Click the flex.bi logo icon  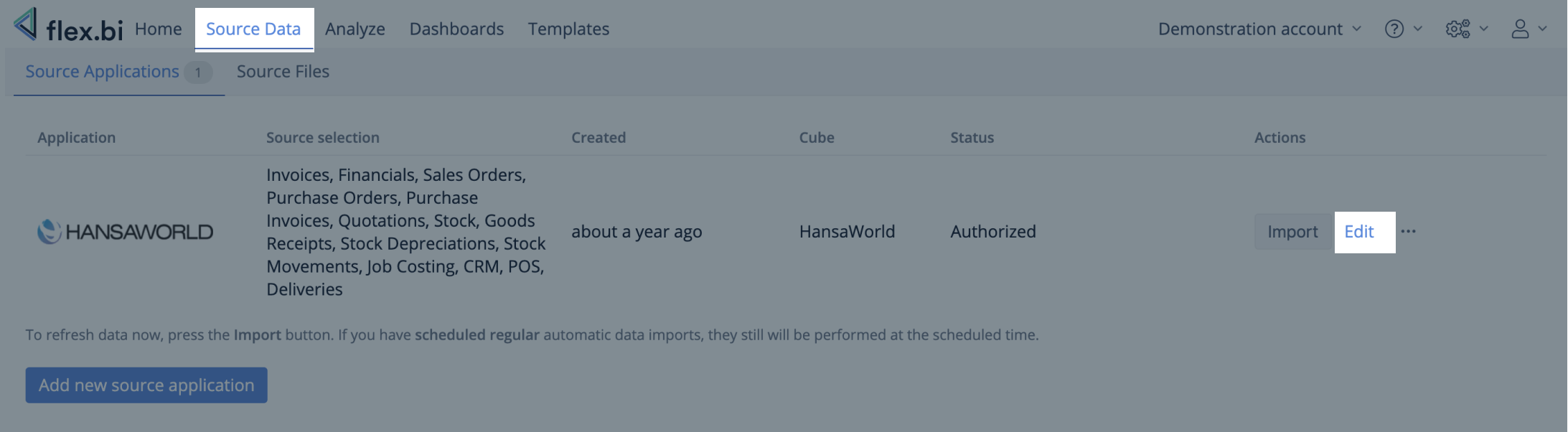(26, 24)
